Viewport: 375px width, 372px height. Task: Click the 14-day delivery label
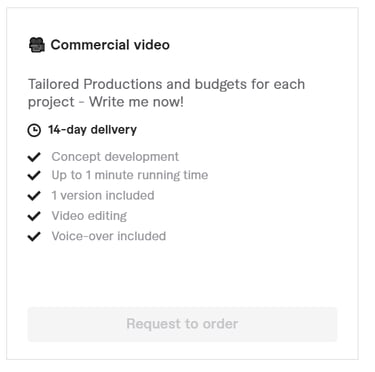coord(92,130)
